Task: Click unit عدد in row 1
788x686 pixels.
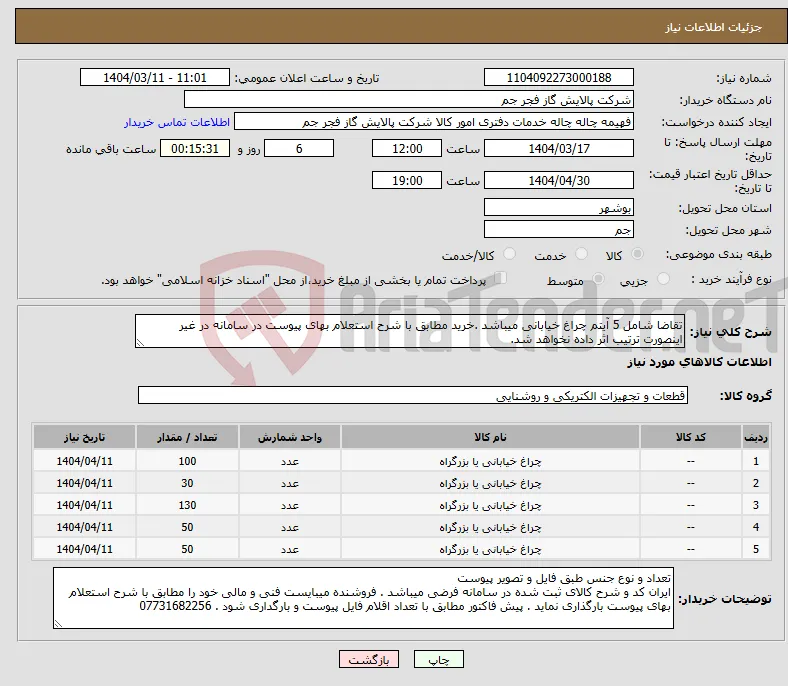Action: coord(289,461)
